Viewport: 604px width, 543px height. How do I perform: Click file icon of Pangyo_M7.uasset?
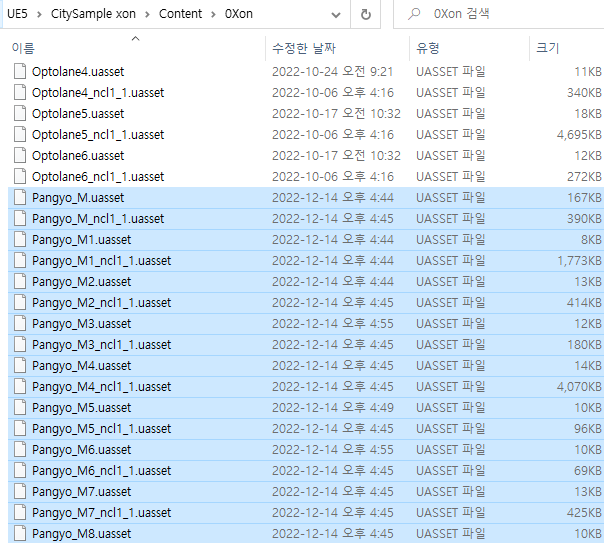20,491
